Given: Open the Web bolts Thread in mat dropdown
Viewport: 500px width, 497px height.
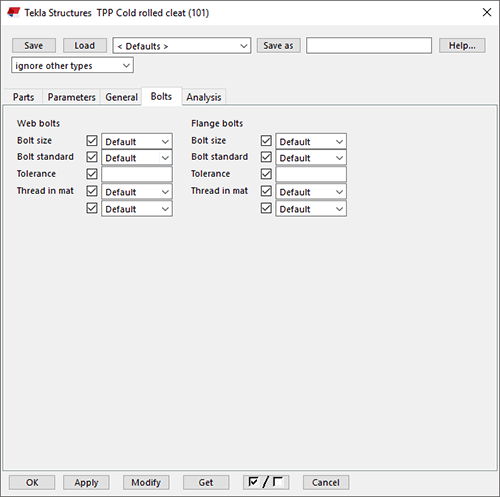Looking at the screenshot, I should pyautogui.click(x=137, y=192).
